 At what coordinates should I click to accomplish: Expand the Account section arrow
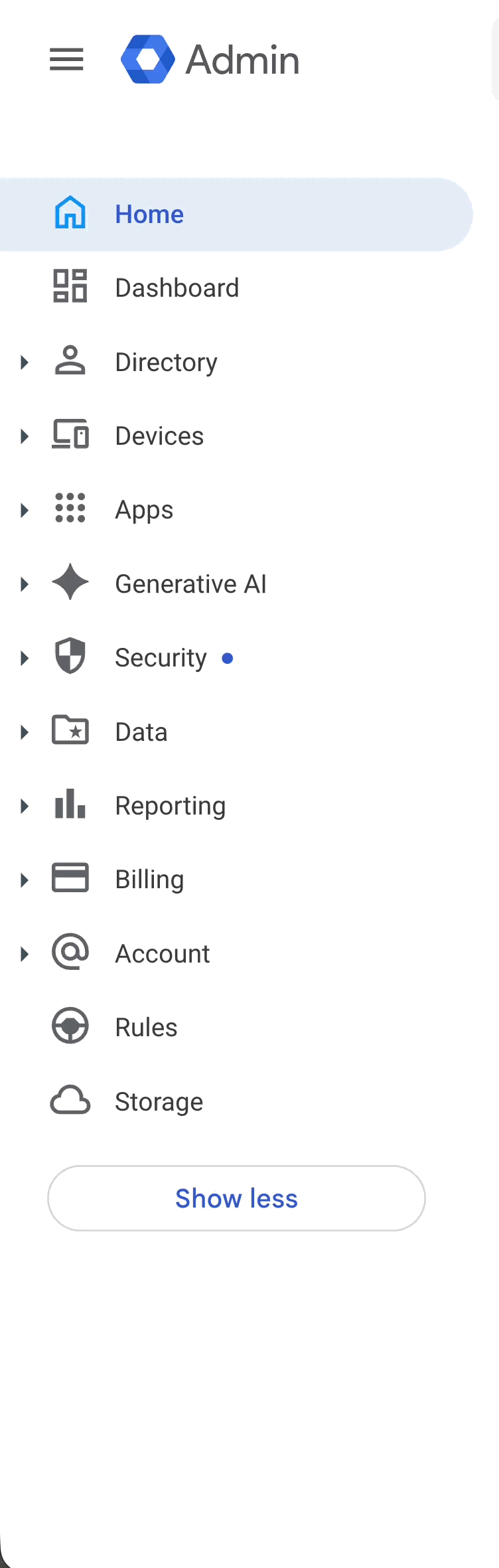point(25,954)
